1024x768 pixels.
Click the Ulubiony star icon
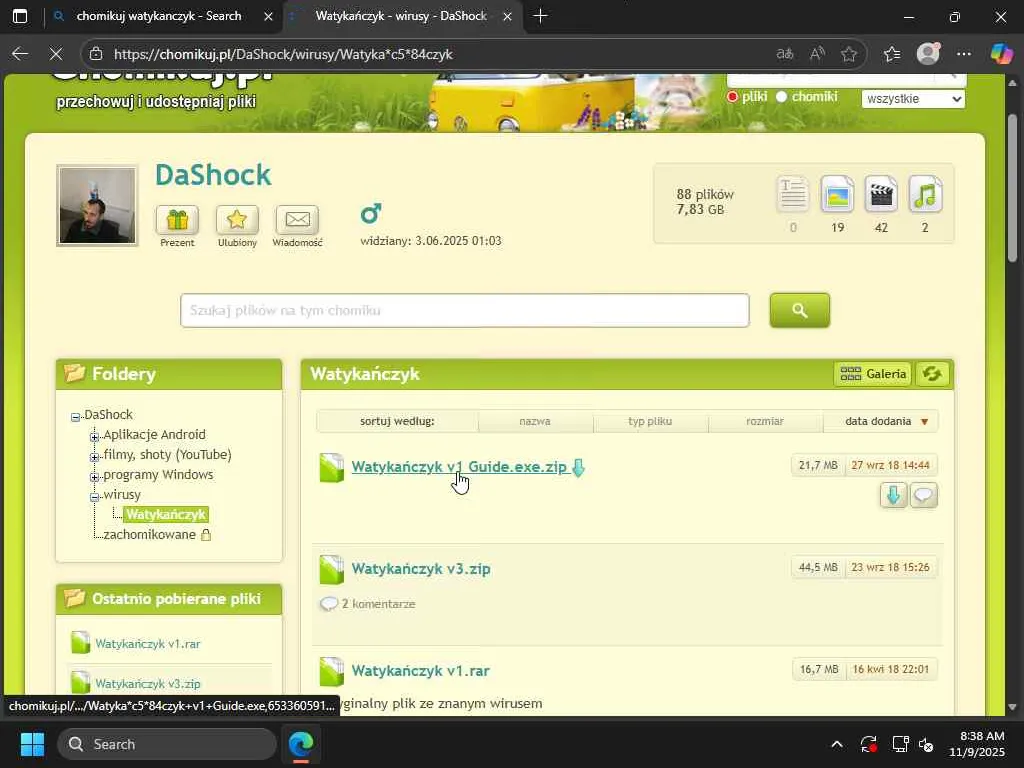pos(237,219)
